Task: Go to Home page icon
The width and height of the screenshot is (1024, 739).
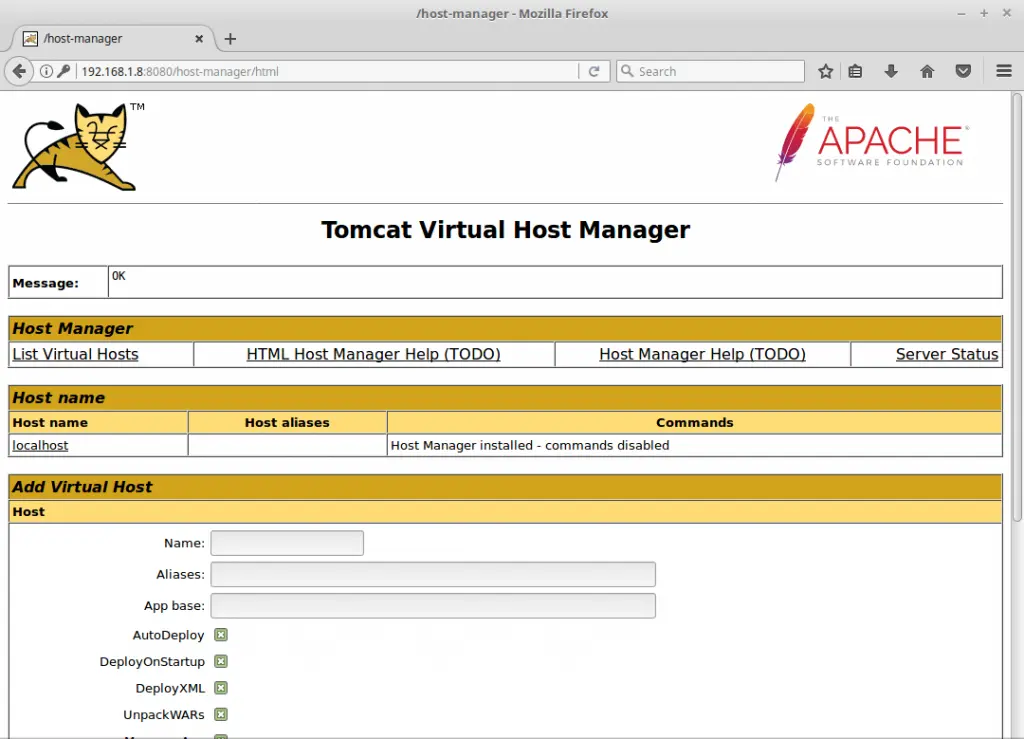Action: click(927, 71)
